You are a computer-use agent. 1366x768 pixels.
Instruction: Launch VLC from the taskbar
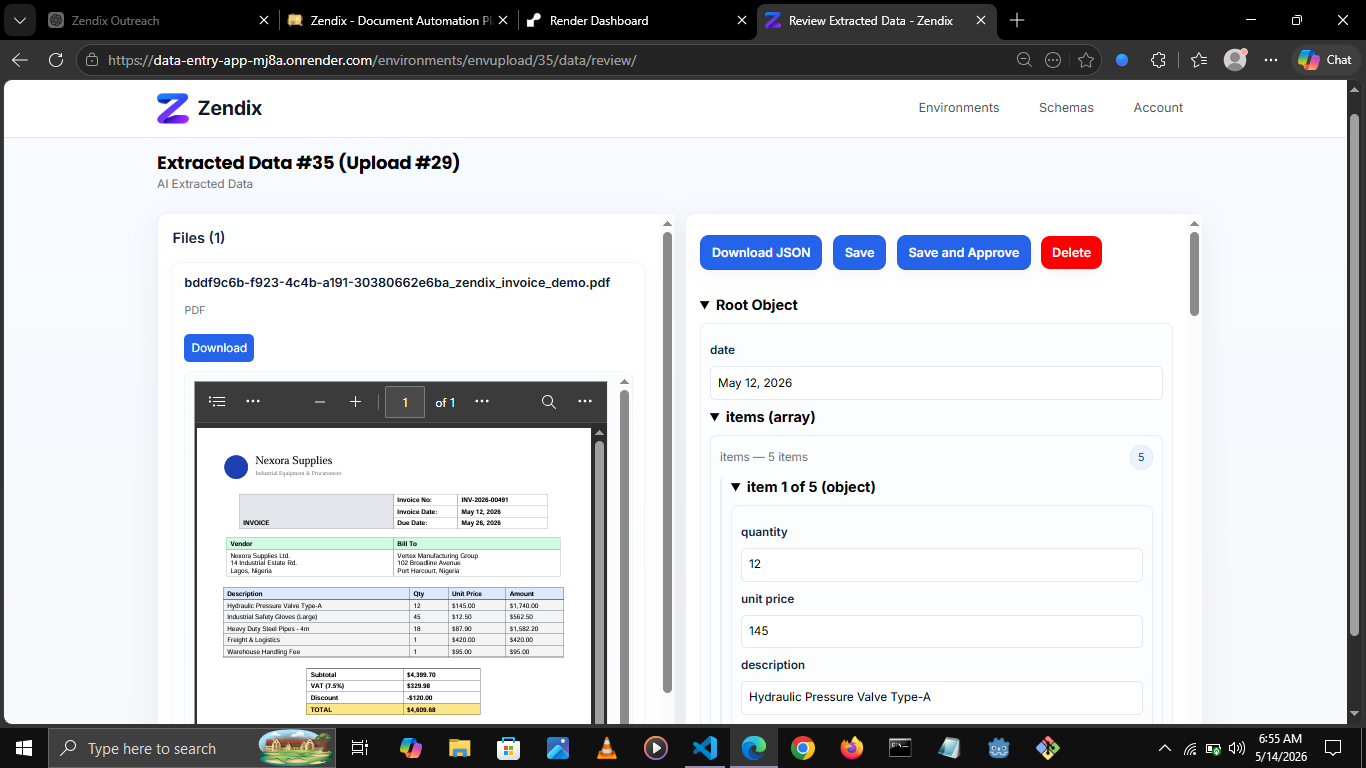(606, 748)
